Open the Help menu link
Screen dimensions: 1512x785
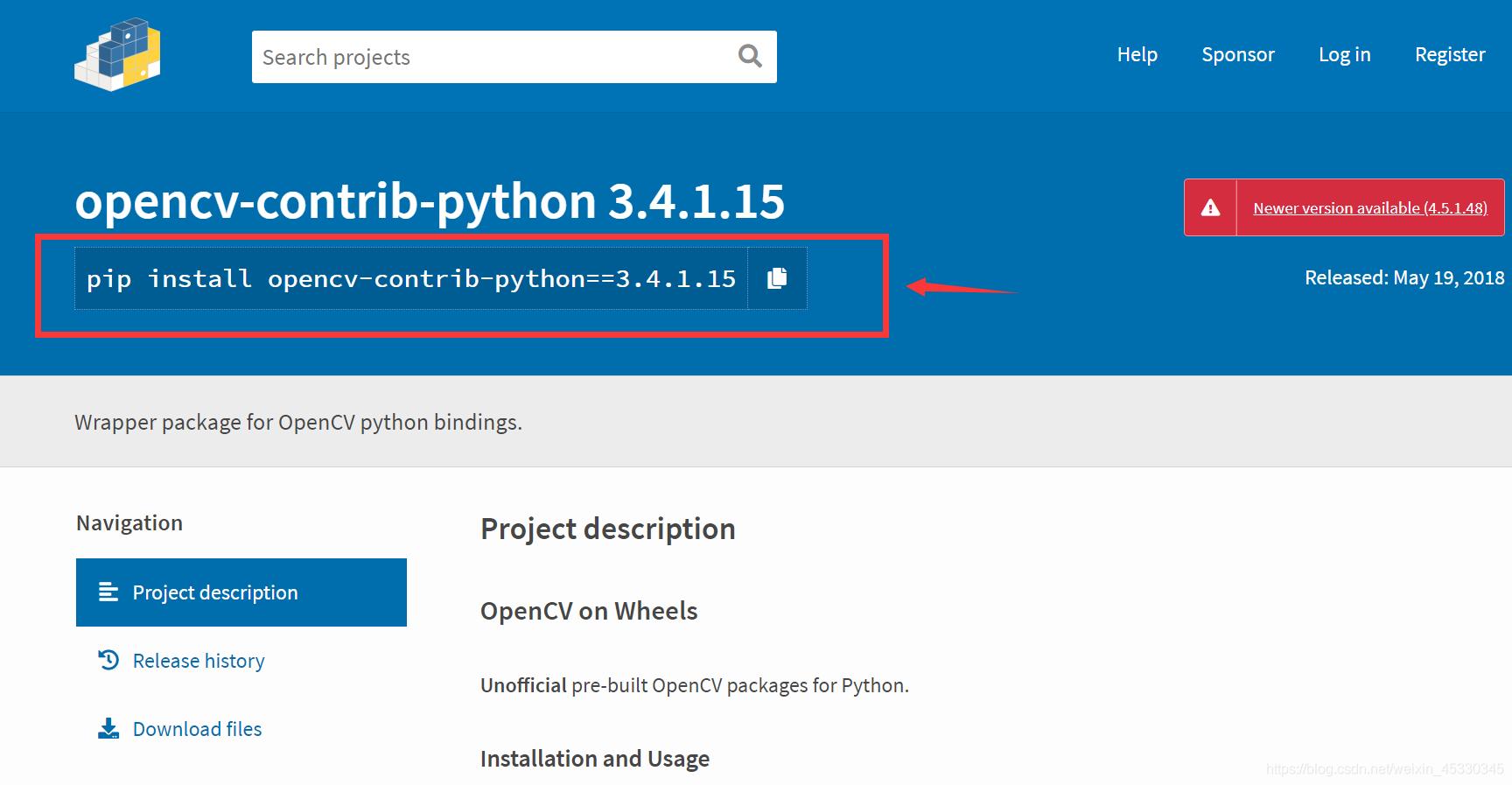pyautogui.click(x=1137, y=54)
